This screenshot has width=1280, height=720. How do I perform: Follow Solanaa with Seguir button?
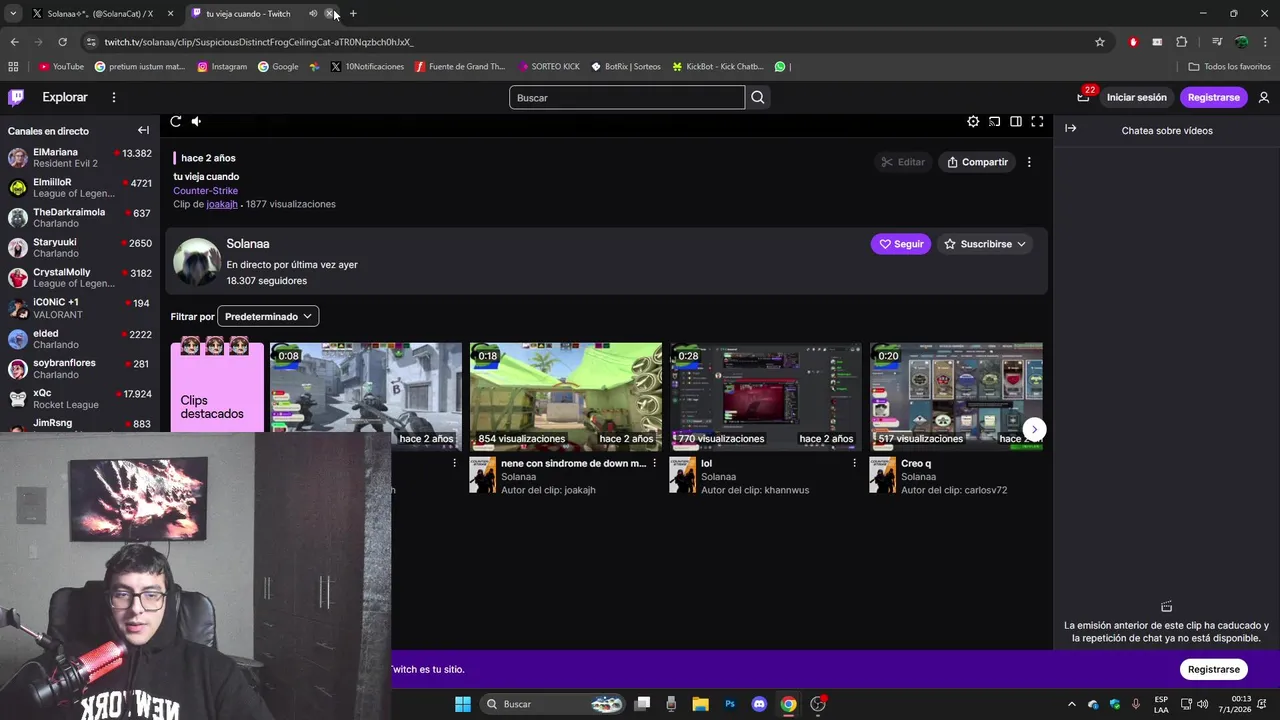(x=901, y=244)
